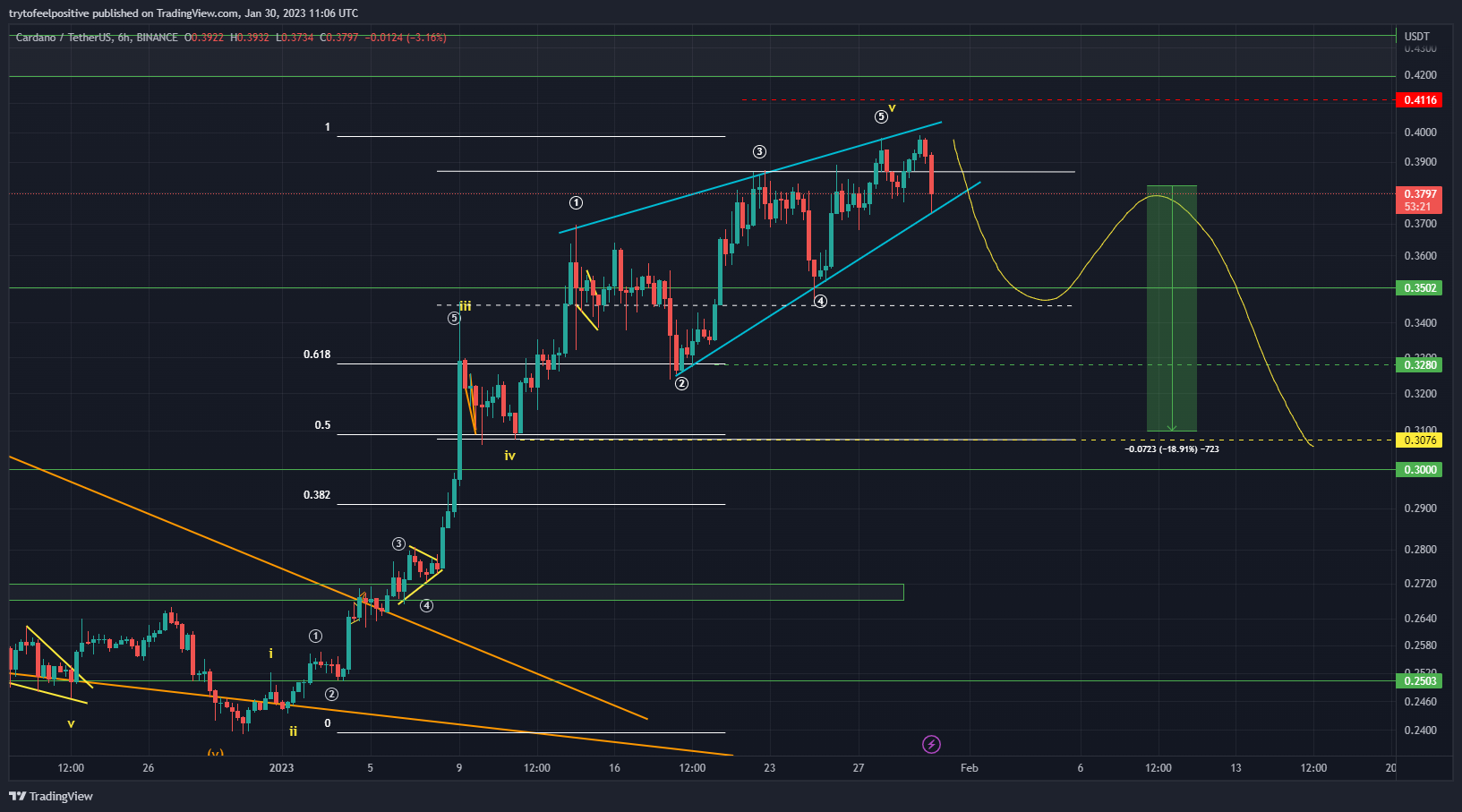This screenshot has width=1462, height=812.
Task: Select the 16 date label on time axis
Action: click(614, 768)
